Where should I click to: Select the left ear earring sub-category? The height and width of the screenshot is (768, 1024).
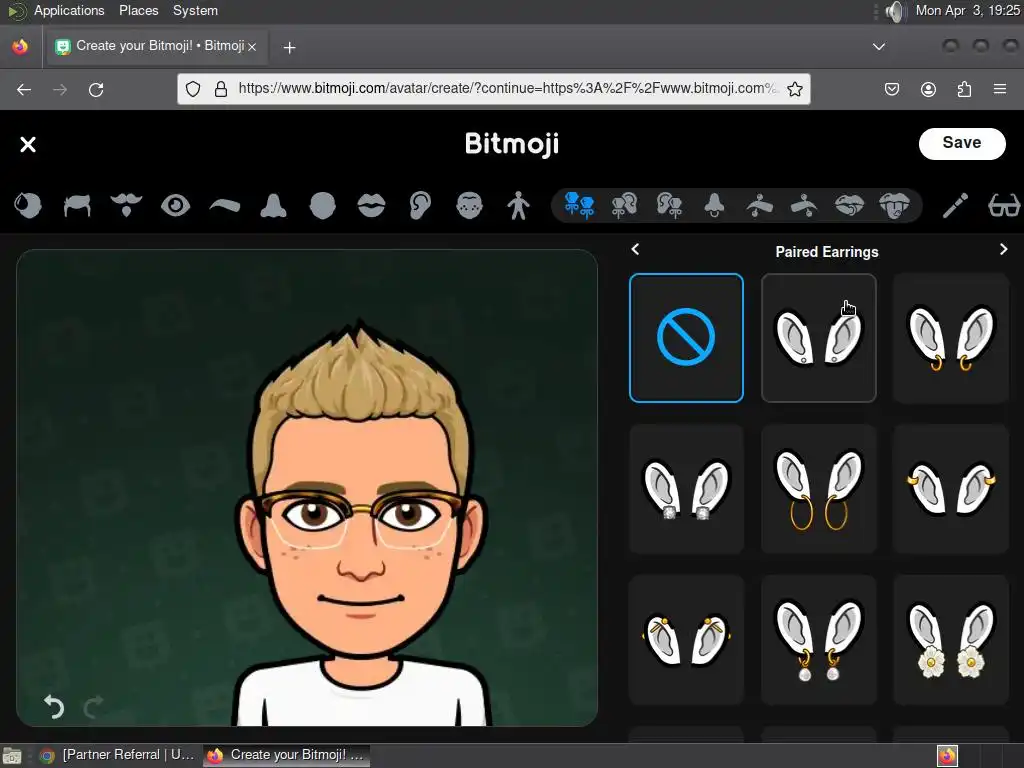[624, 205]
